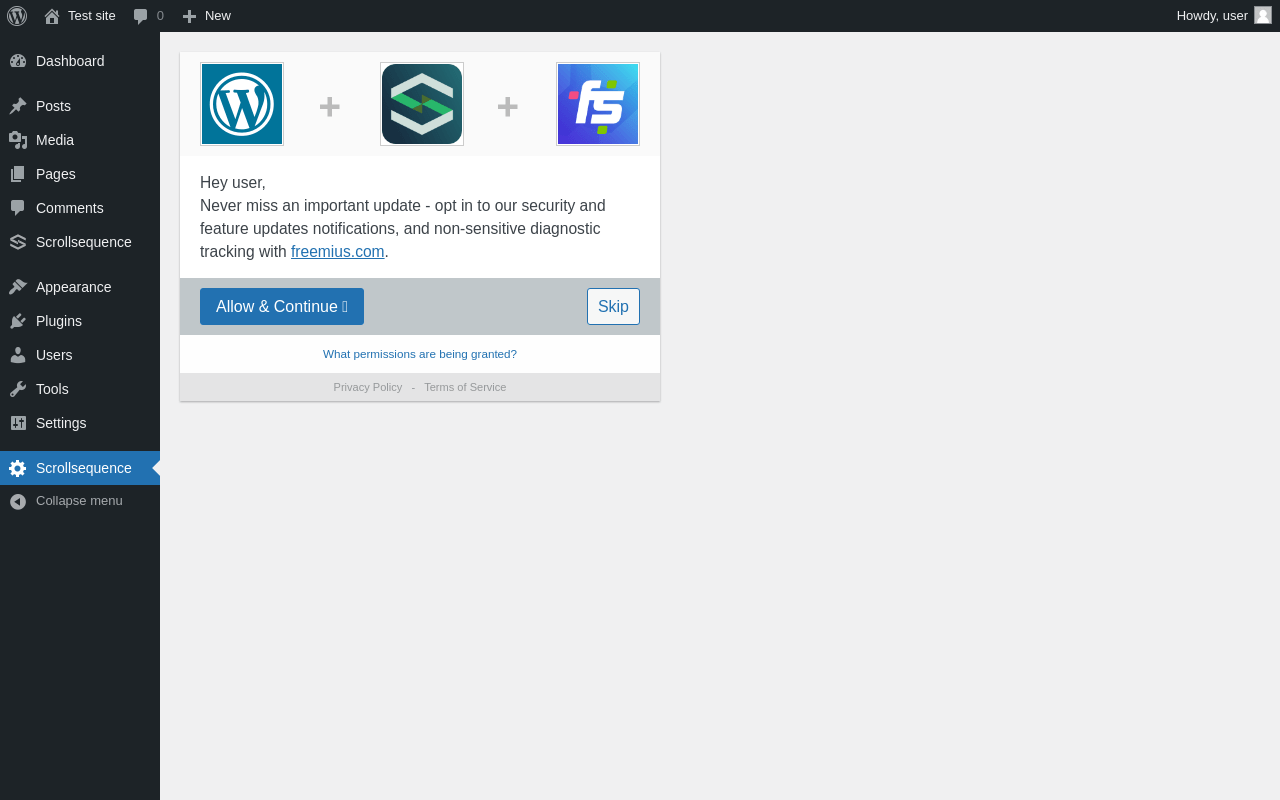Click the Collapse menu label

coord(79,501)
